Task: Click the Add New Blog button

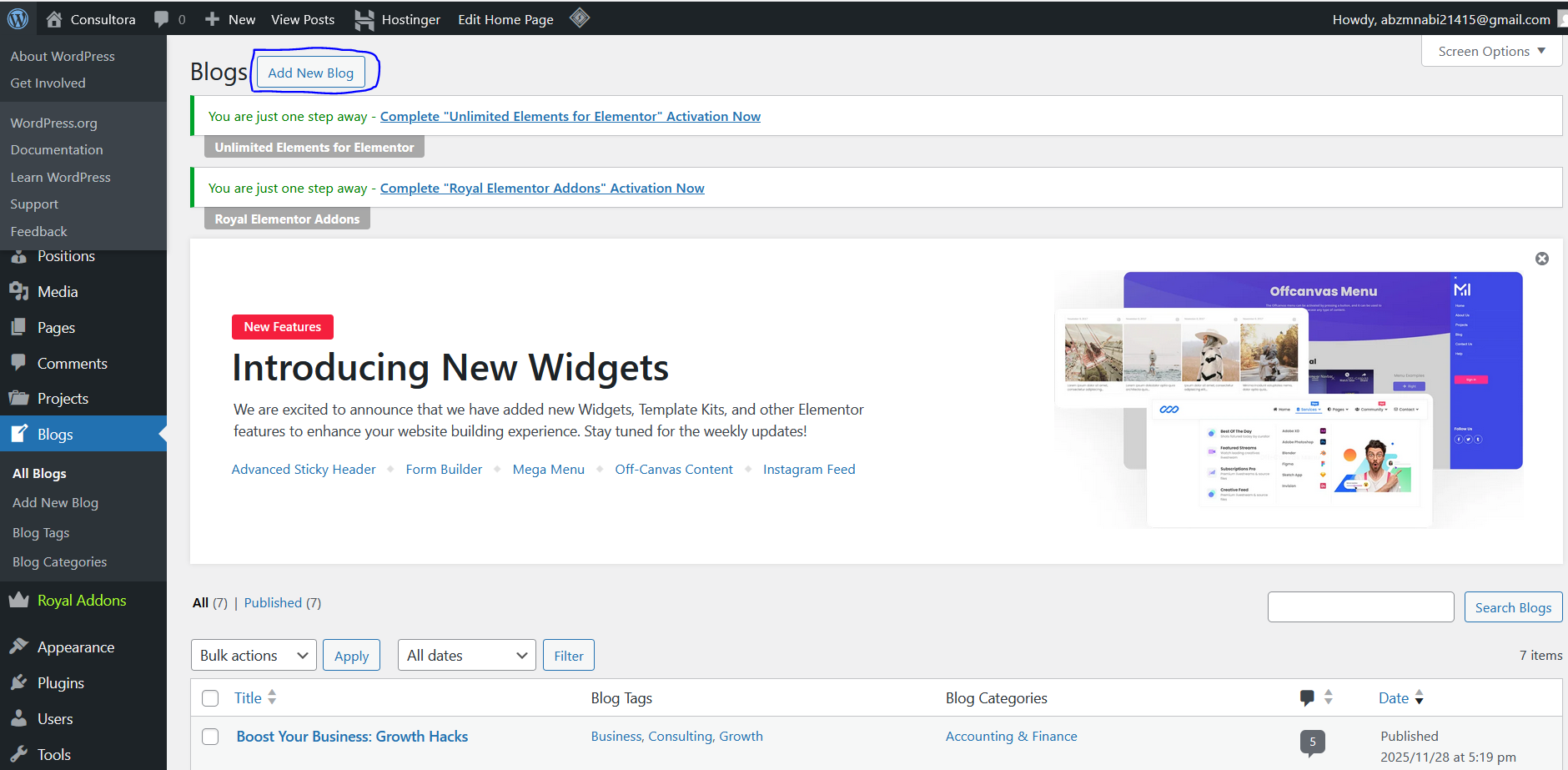Action: point(311,72)
